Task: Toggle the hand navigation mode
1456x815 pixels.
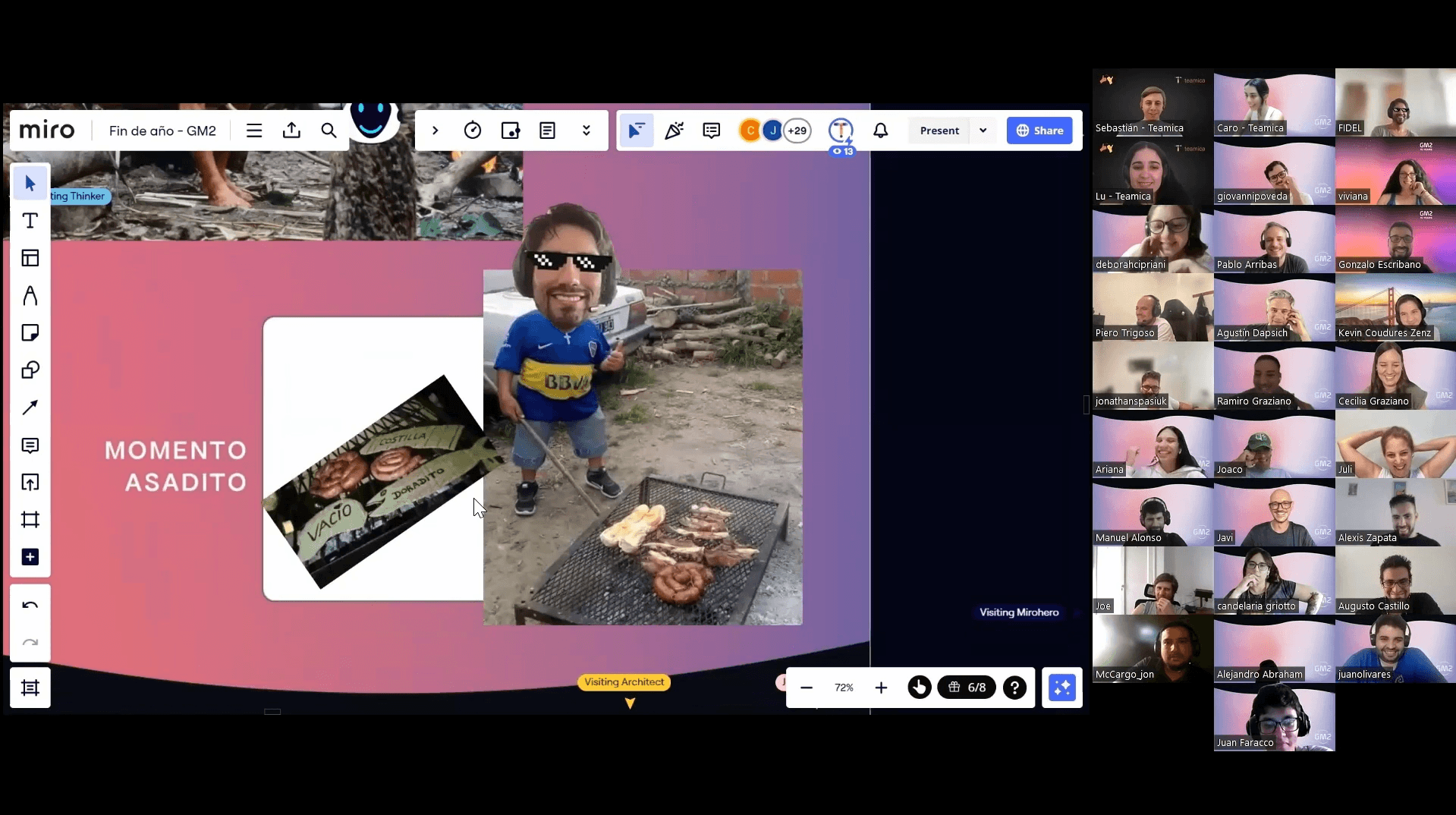Action: pos(920,688)
